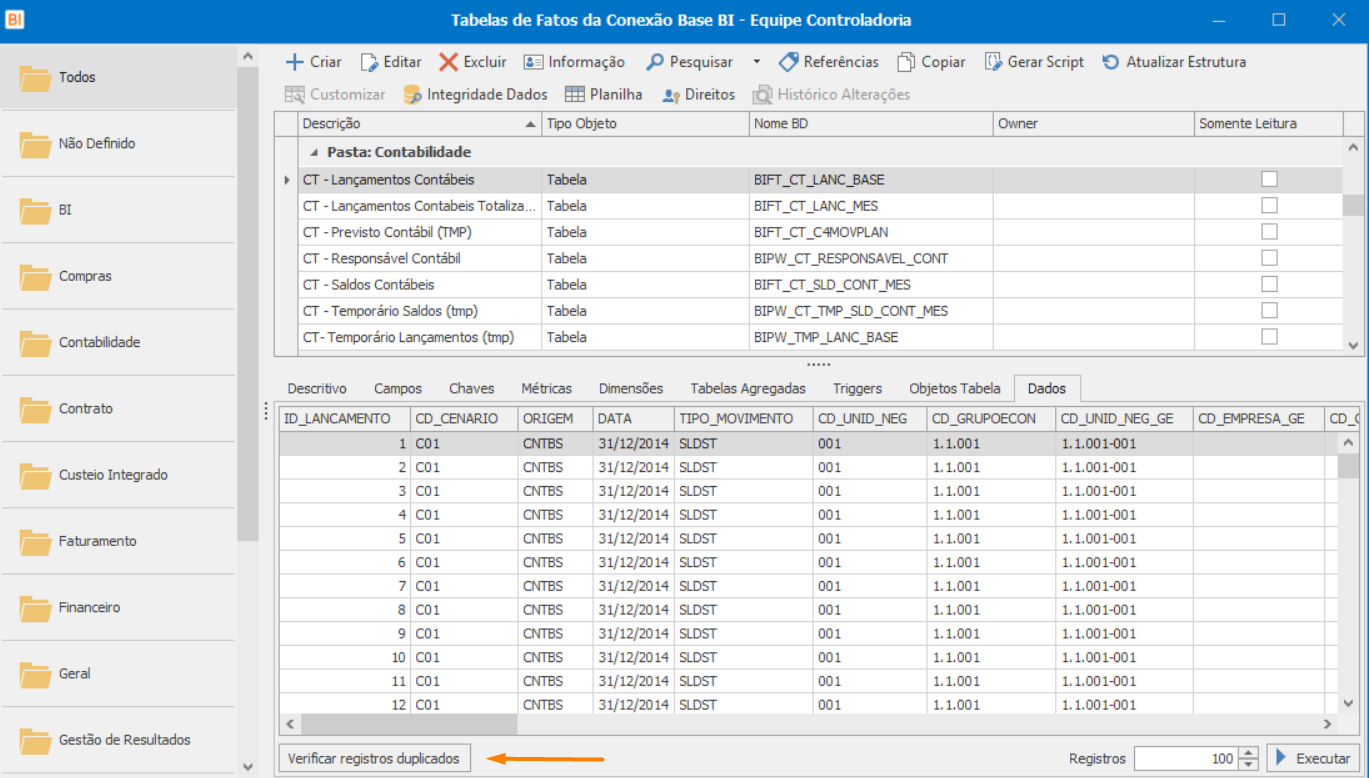Check Somente Leitura for CT - Lançamentos Contábeis
The height and width of the screenshot is (778, 1369).
tap(1269, 180)
